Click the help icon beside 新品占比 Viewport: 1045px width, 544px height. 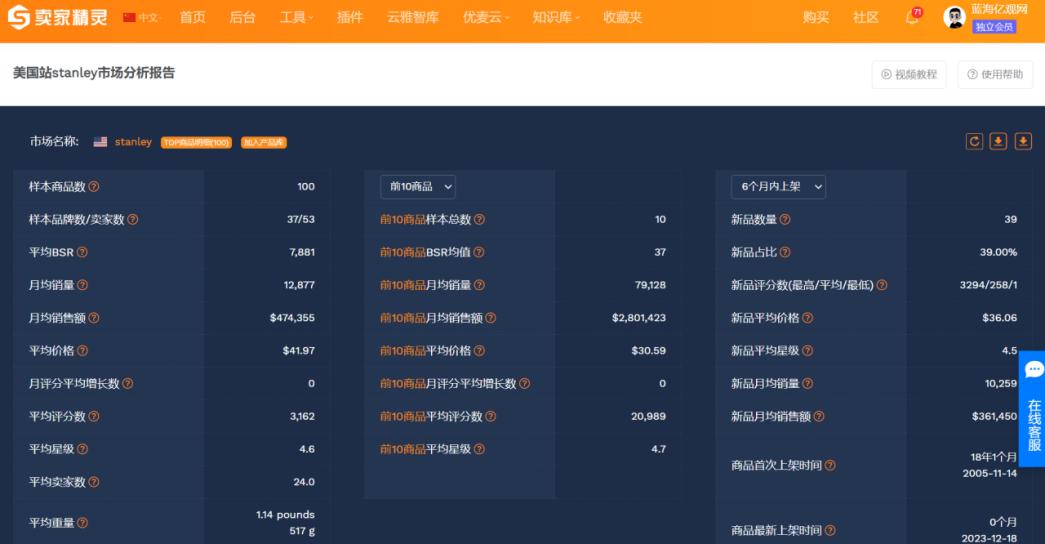[x=785, y=252]
